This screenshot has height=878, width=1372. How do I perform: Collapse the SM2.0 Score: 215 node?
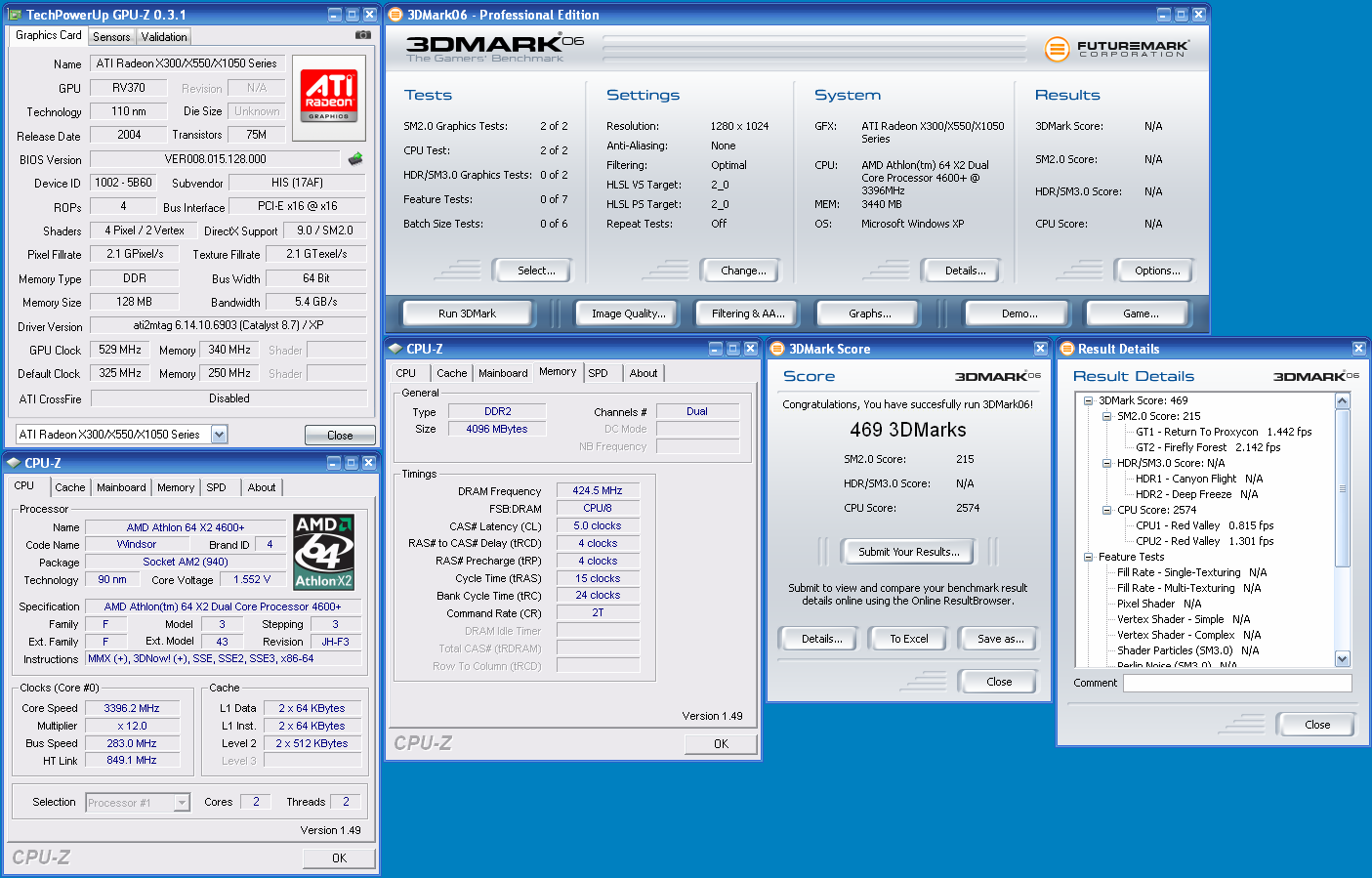[x=1106, y=416]
